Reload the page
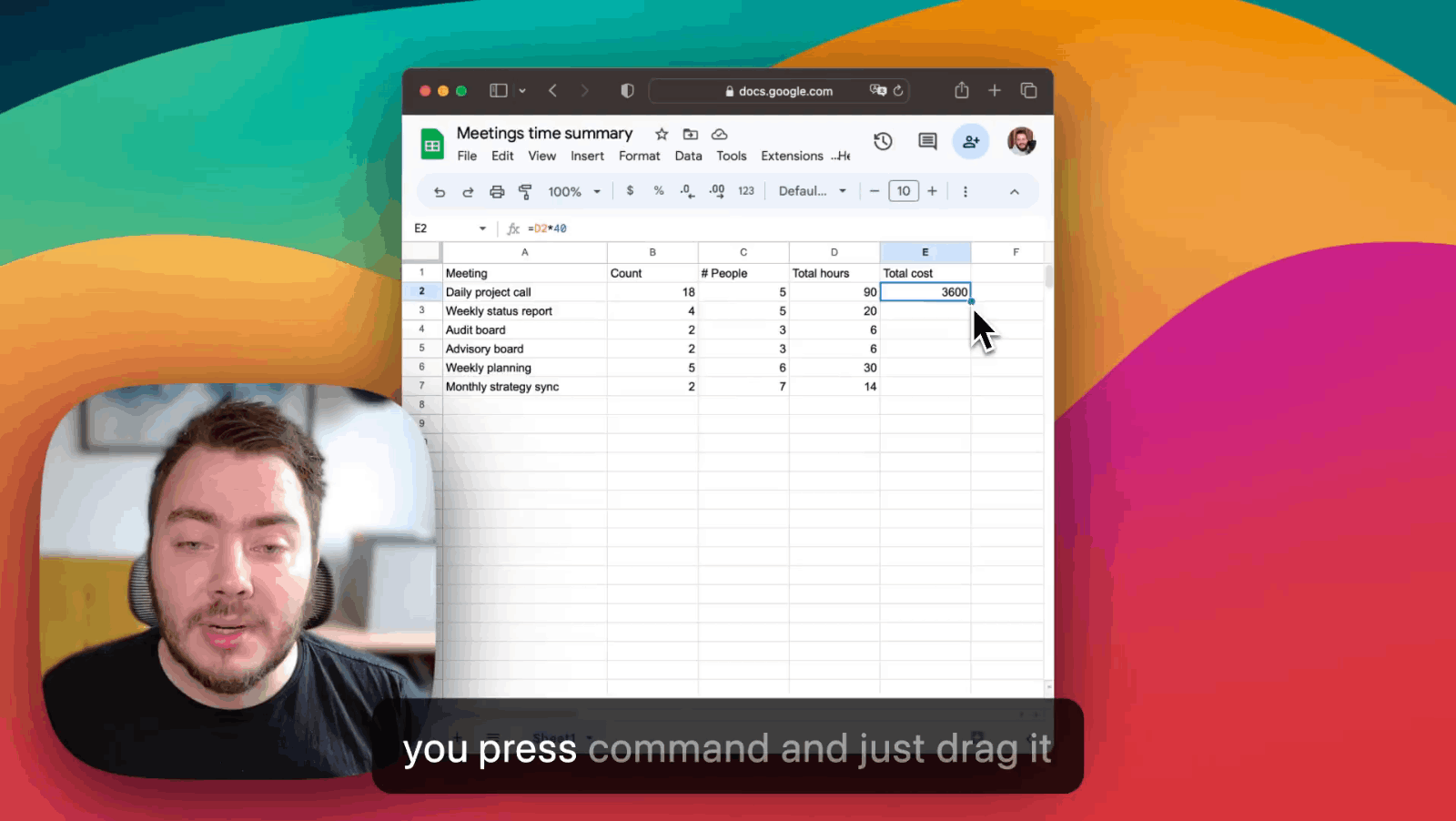This screenshot has height=821, width=1456. (898, 90)
